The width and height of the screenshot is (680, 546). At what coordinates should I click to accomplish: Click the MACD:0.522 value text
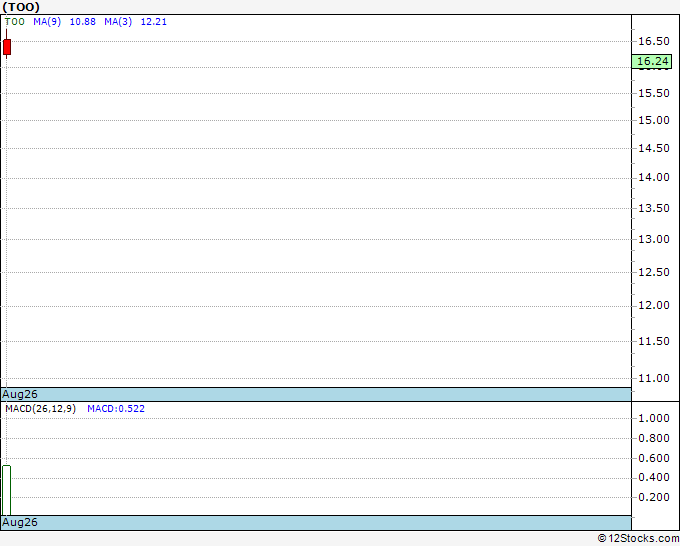[x=116, y=409]
